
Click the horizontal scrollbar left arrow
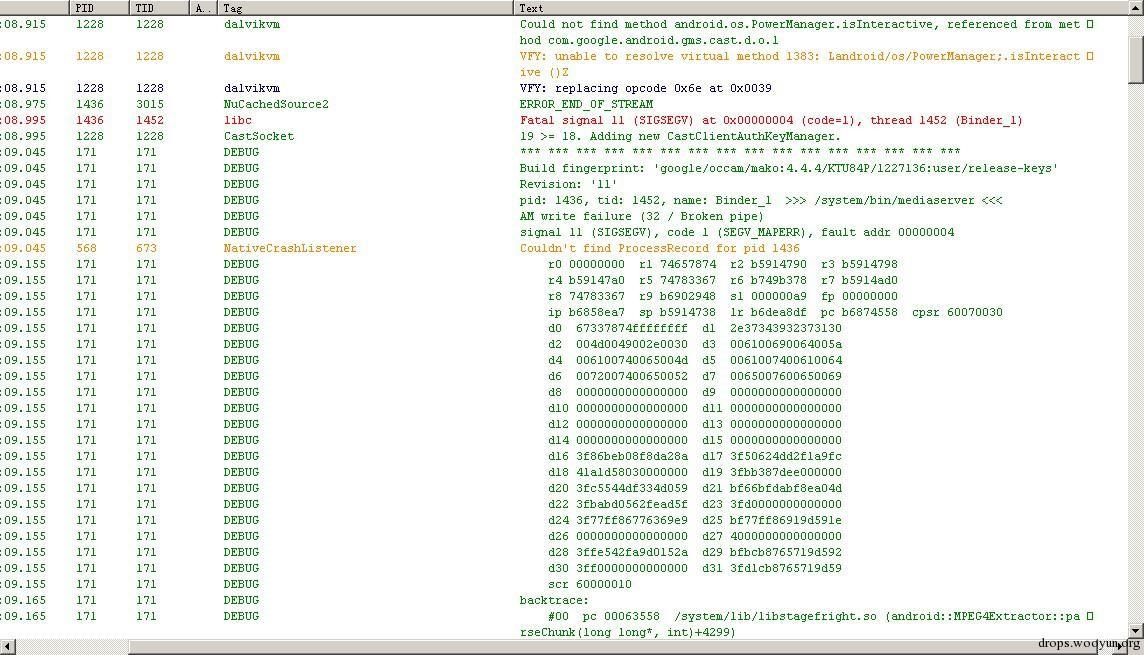pos(7,647)
